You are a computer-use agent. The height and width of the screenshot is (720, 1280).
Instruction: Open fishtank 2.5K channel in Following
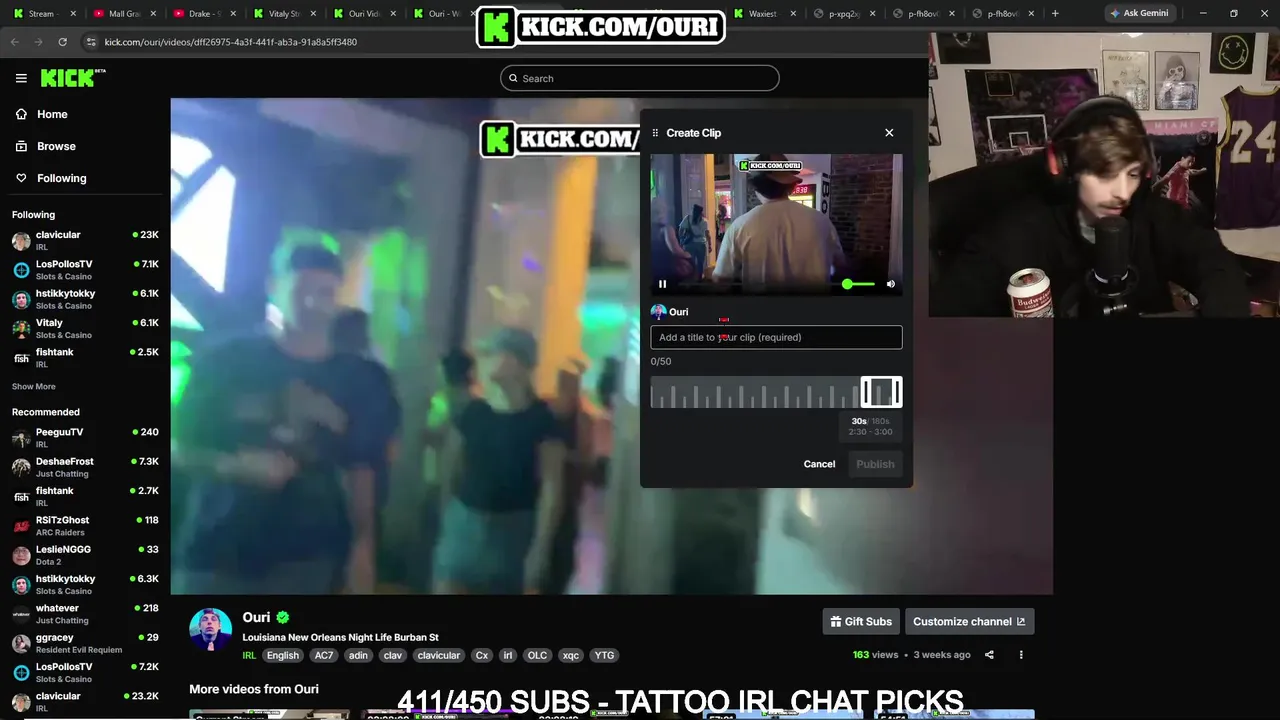click(85, 358)
